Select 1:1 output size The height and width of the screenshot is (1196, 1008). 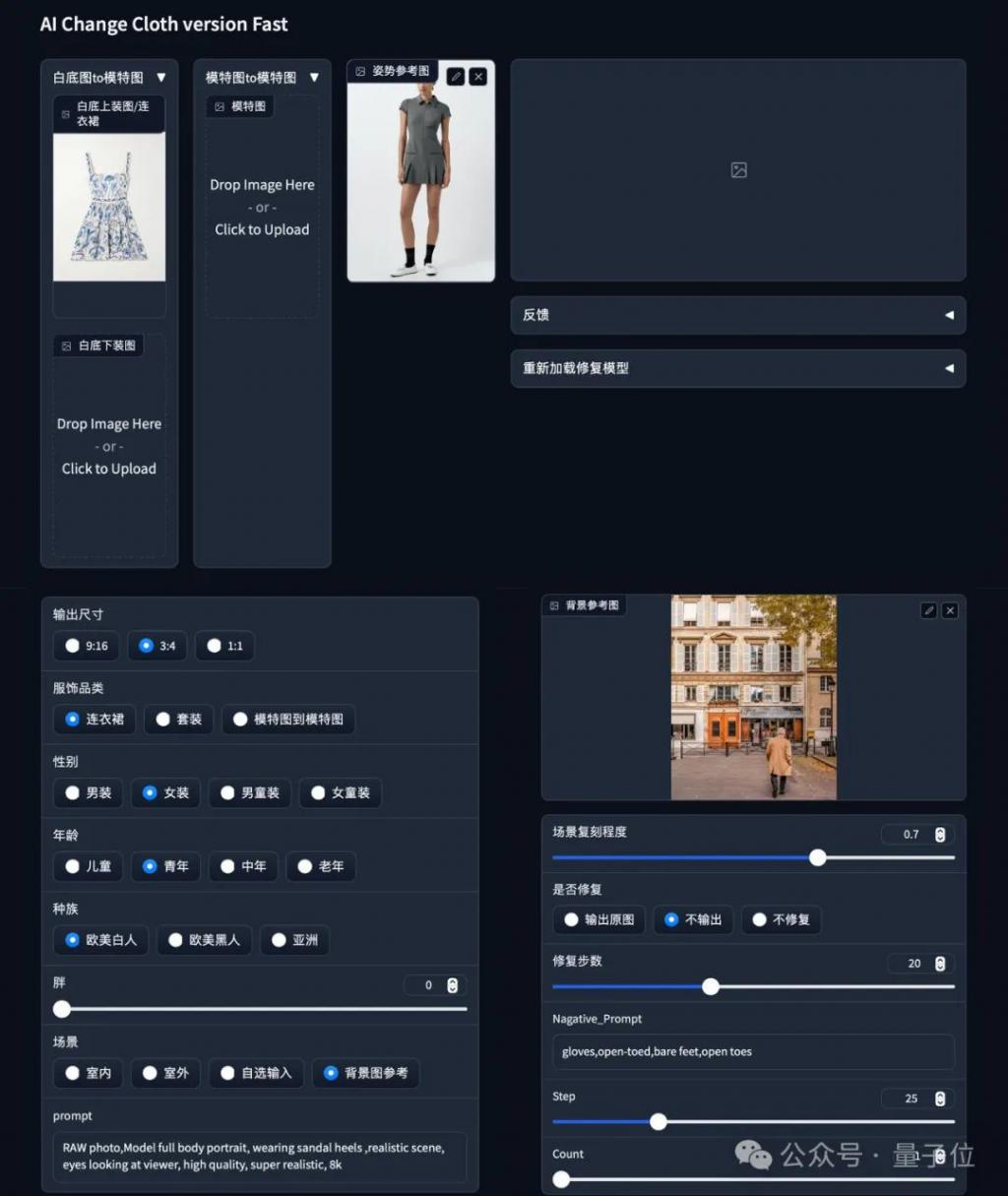[224, 646]
